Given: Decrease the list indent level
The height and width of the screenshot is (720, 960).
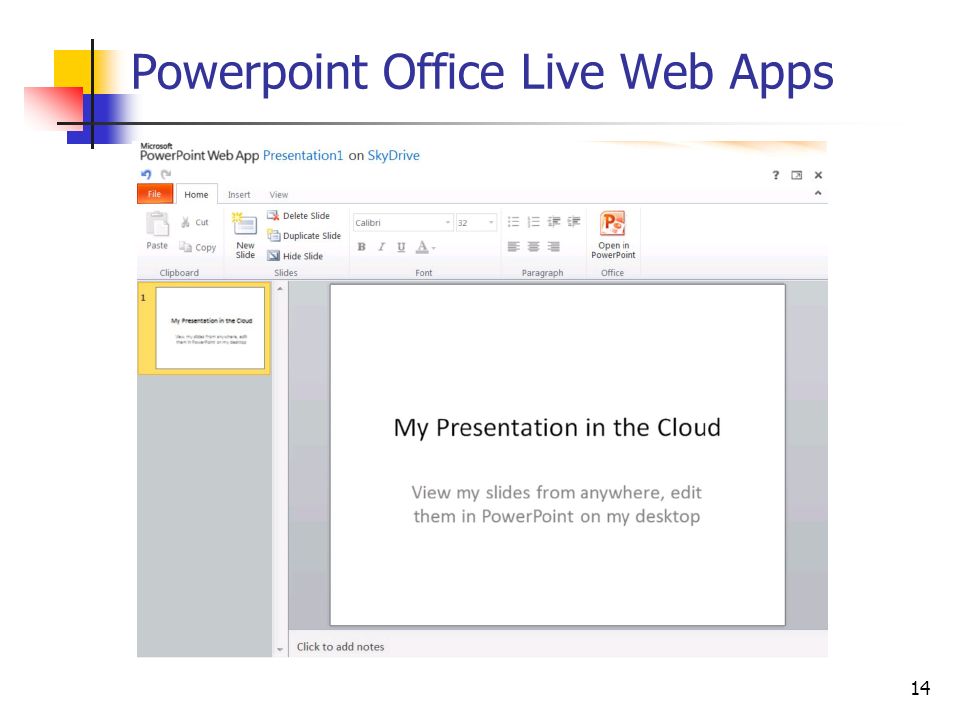Looking at the screenshot, I should point(553,222).
